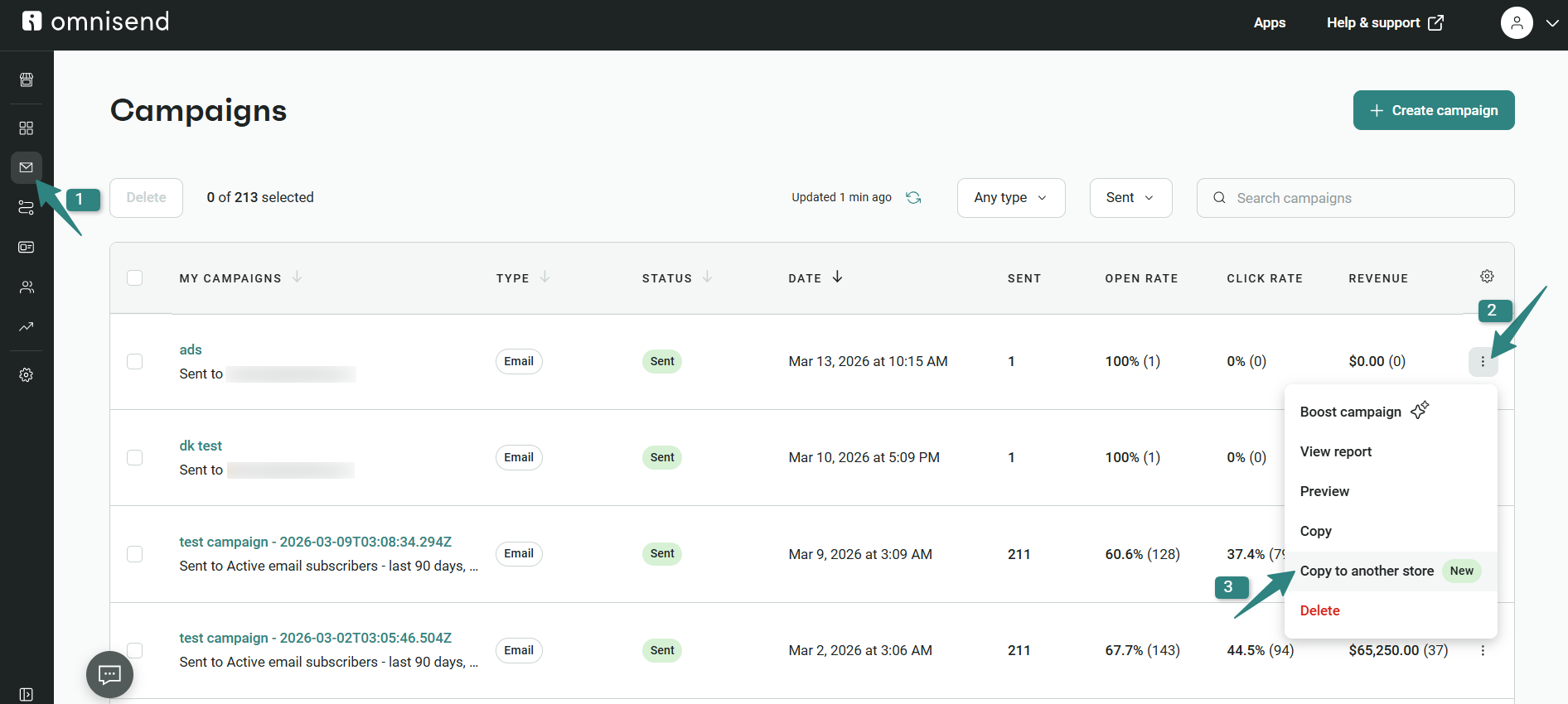1568x704 pixels.
Task: Click the Create campaign button
Action: coord(1433,111)
